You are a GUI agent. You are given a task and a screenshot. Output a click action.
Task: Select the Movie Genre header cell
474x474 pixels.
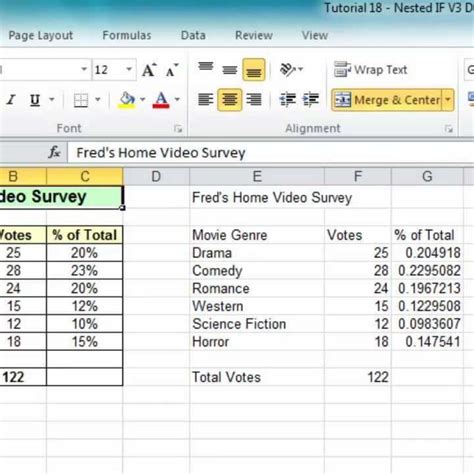pyautogui.click(x=257, y=235)
